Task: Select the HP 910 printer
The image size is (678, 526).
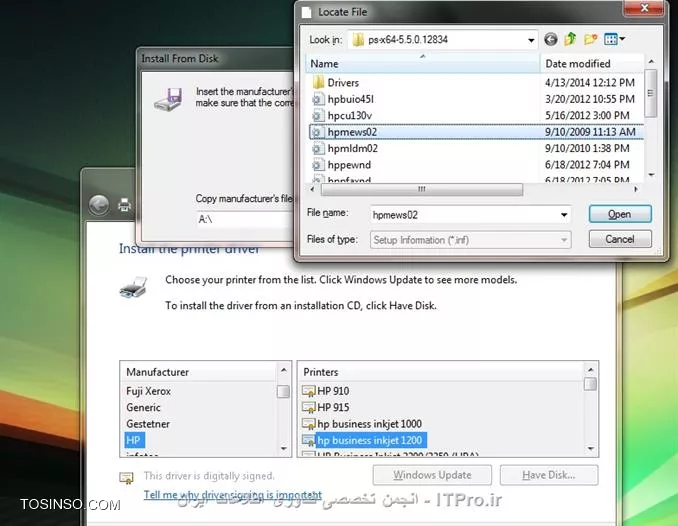Action: point(333,391)
